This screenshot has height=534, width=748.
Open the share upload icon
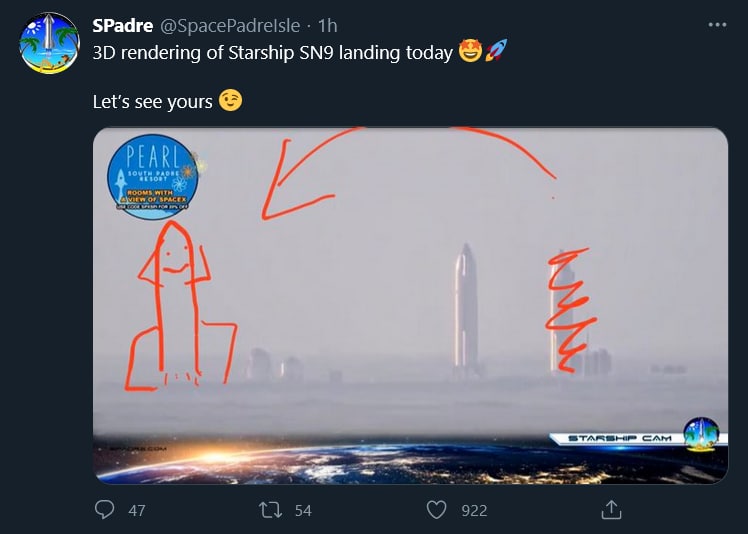611,509
